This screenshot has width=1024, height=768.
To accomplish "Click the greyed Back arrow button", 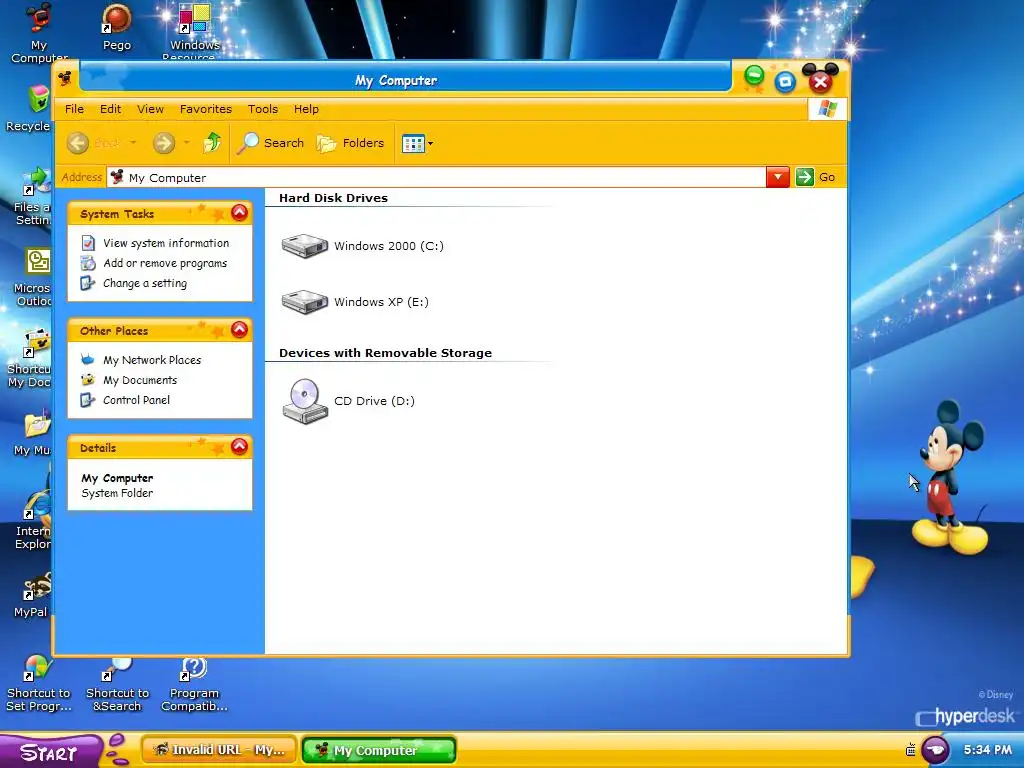I will (78, 142).
